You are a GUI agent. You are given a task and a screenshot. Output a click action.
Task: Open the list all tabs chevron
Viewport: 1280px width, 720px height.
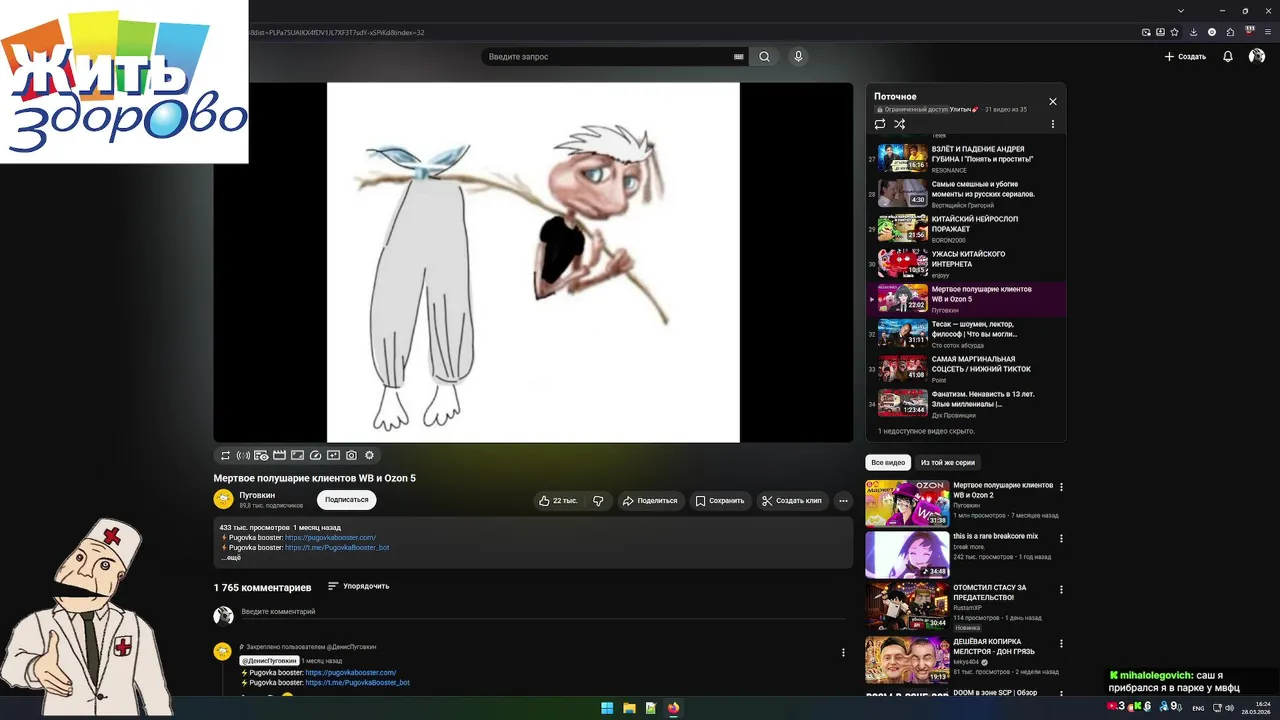tap(1182, 11)
